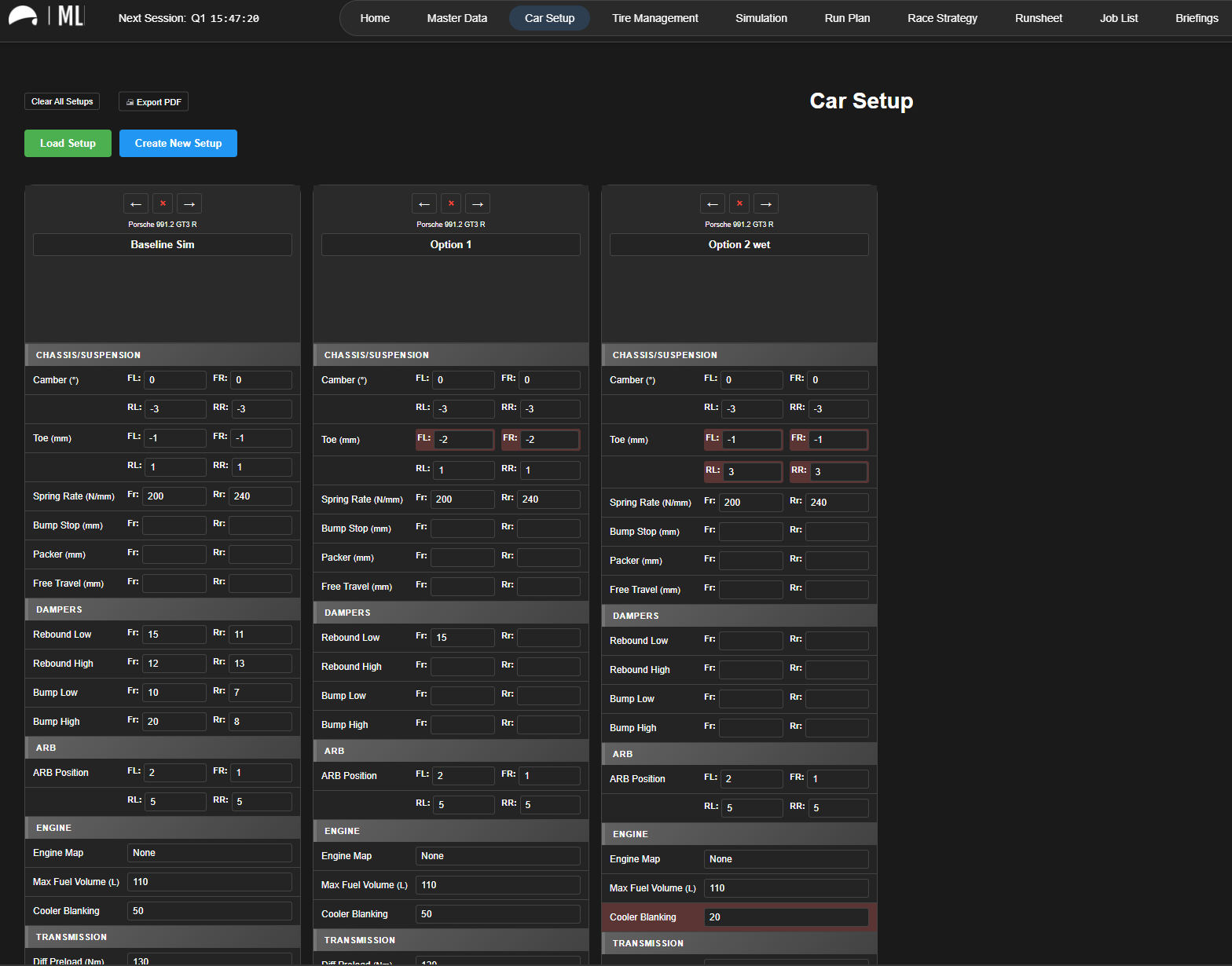Screen dimensions: 1232x966
Task: Delete the Option 2 wet setup
Action: [x=739, y=203]
